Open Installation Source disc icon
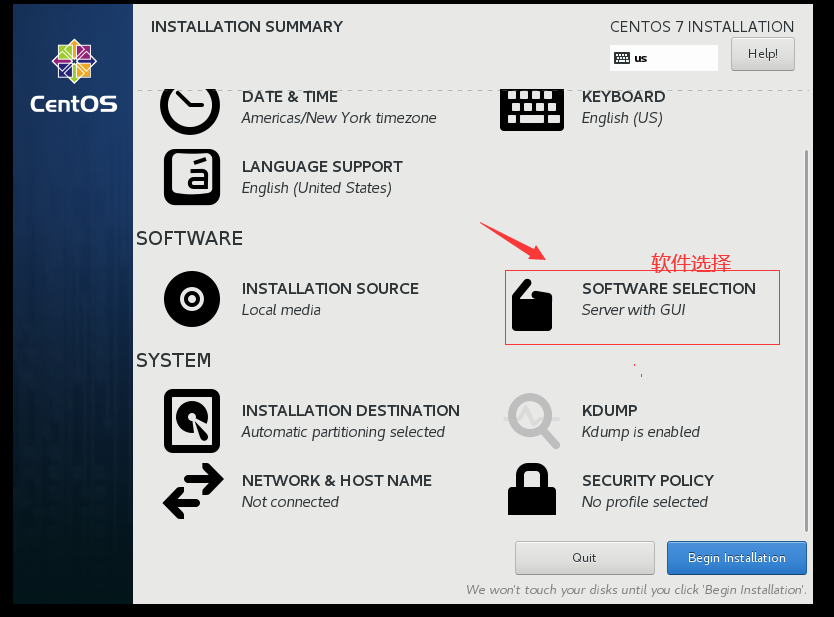This screenshot has width=834, height=617. (192, 299)
